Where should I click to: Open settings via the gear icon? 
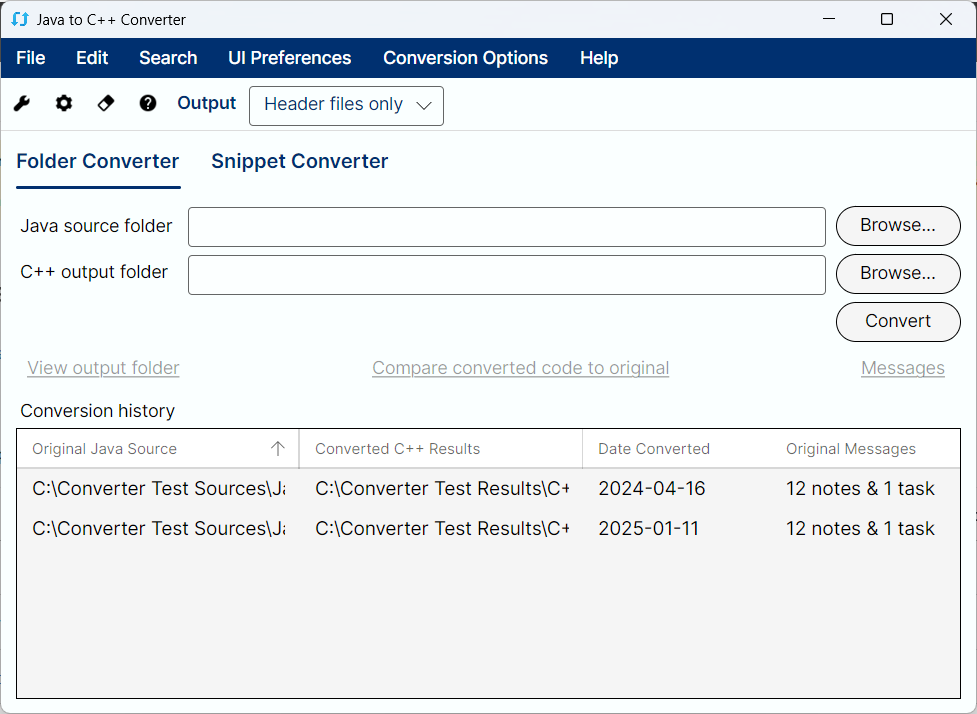pos(64,103)
